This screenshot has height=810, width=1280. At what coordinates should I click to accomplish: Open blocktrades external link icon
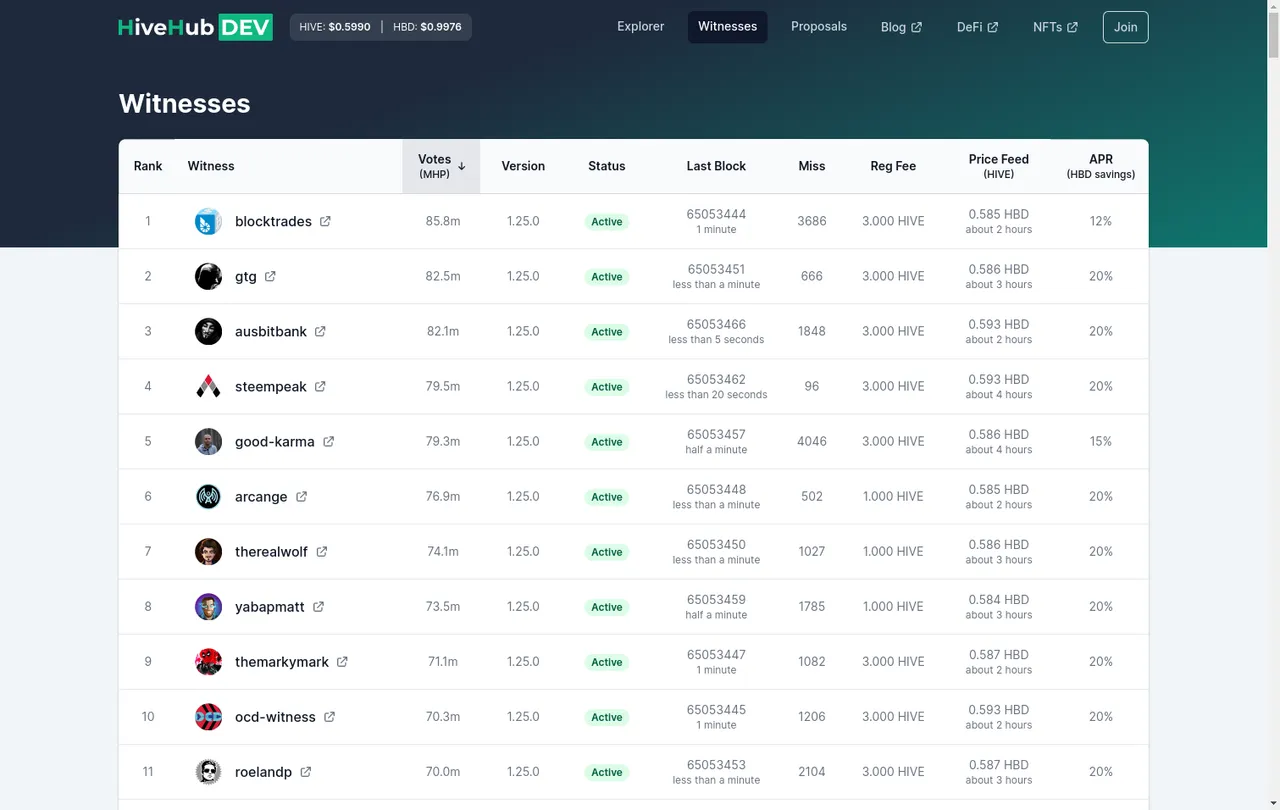[325, 221]
